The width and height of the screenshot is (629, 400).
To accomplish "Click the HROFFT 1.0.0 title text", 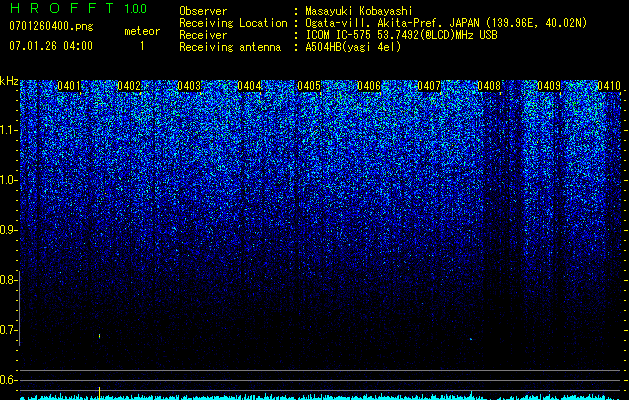I will pos(78,8).
